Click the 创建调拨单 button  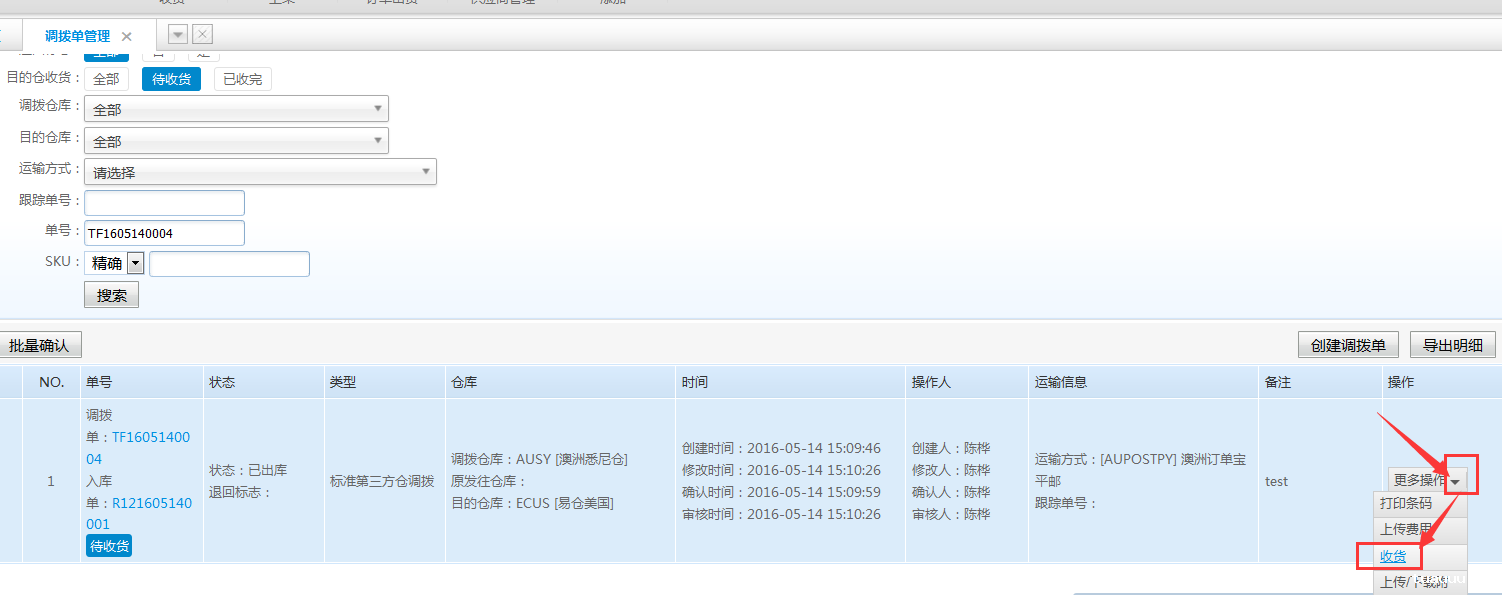[1347, 344]
